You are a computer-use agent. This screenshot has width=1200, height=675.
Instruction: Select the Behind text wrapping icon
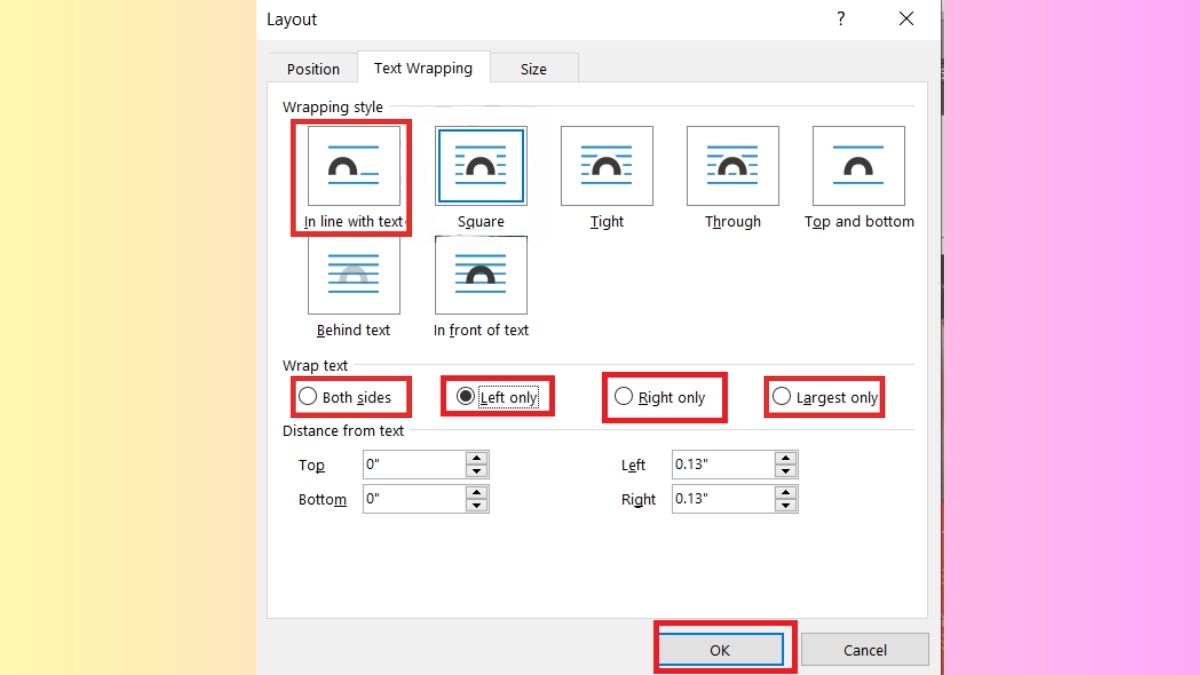coord(354,275)
